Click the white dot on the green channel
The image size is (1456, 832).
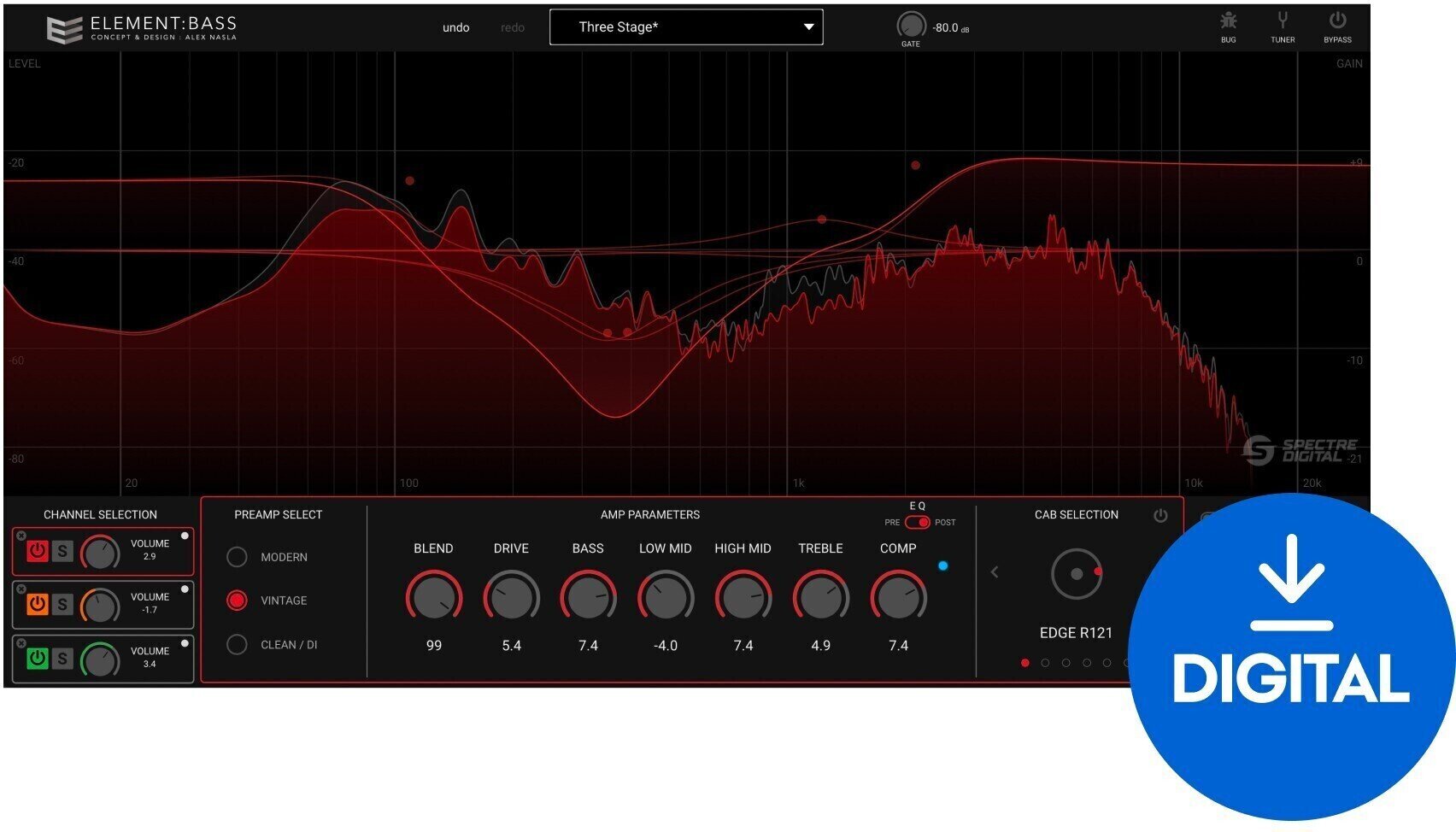(185, 643)
